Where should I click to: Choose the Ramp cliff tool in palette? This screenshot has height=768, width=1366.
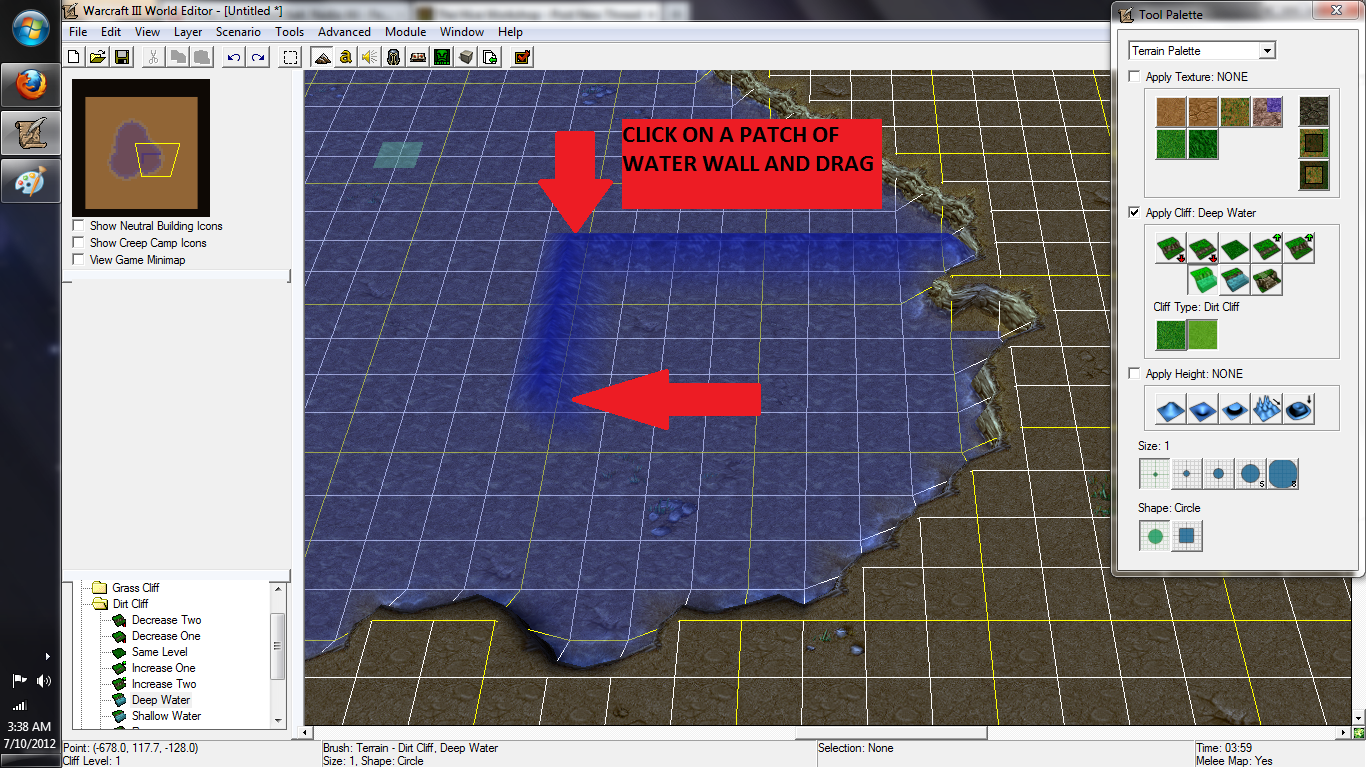(x=1268, y=281)
